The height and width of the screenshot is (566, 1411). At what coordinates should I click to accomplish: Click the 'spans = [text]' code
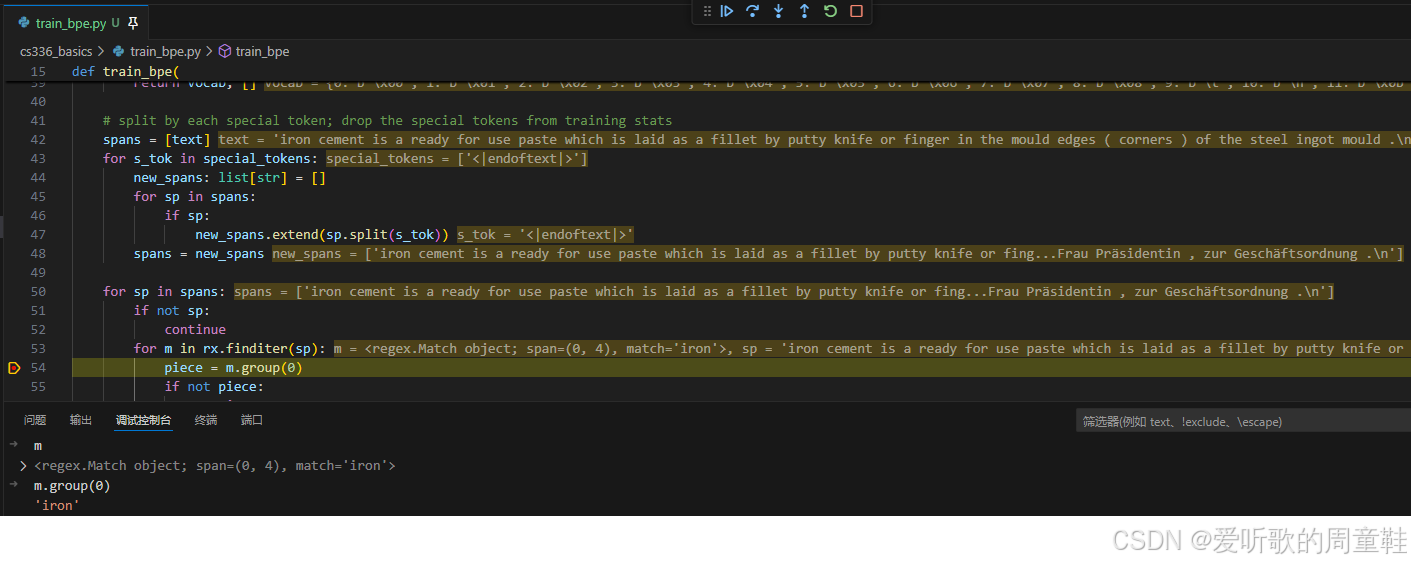(x=156, y=140)
